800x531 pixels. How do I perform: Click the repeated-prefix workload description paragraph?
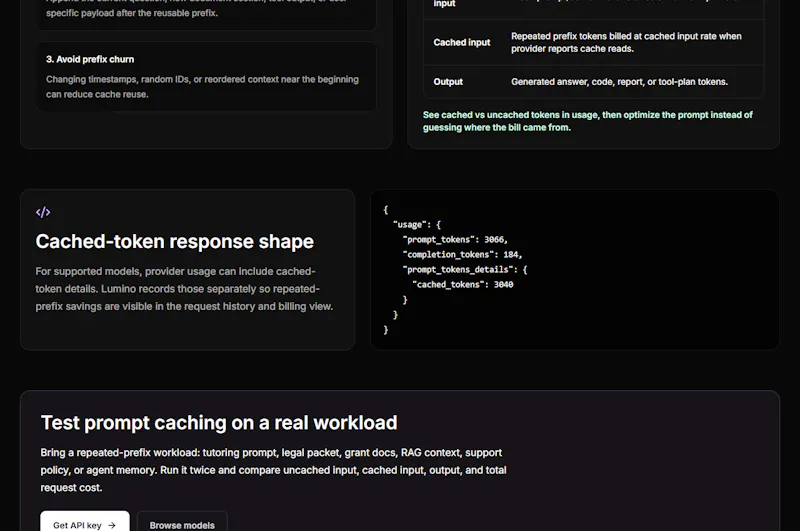click(273, 470)
